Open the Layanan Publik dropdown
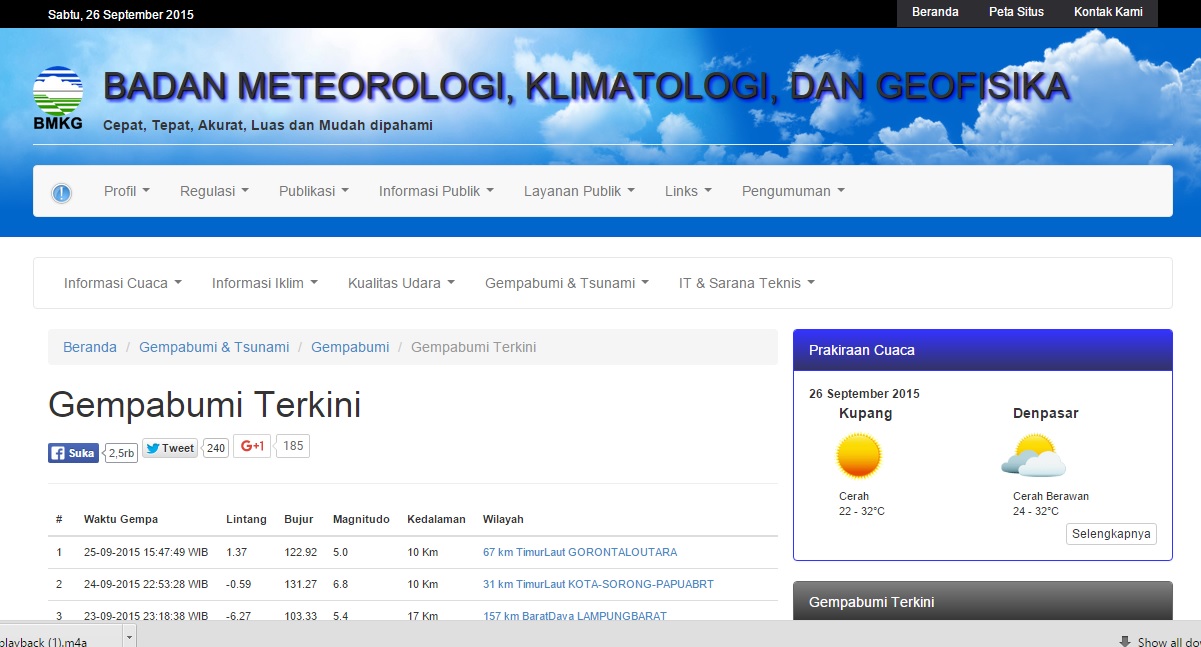Viewport: 1201px width, 647px height. pos(579,191)
